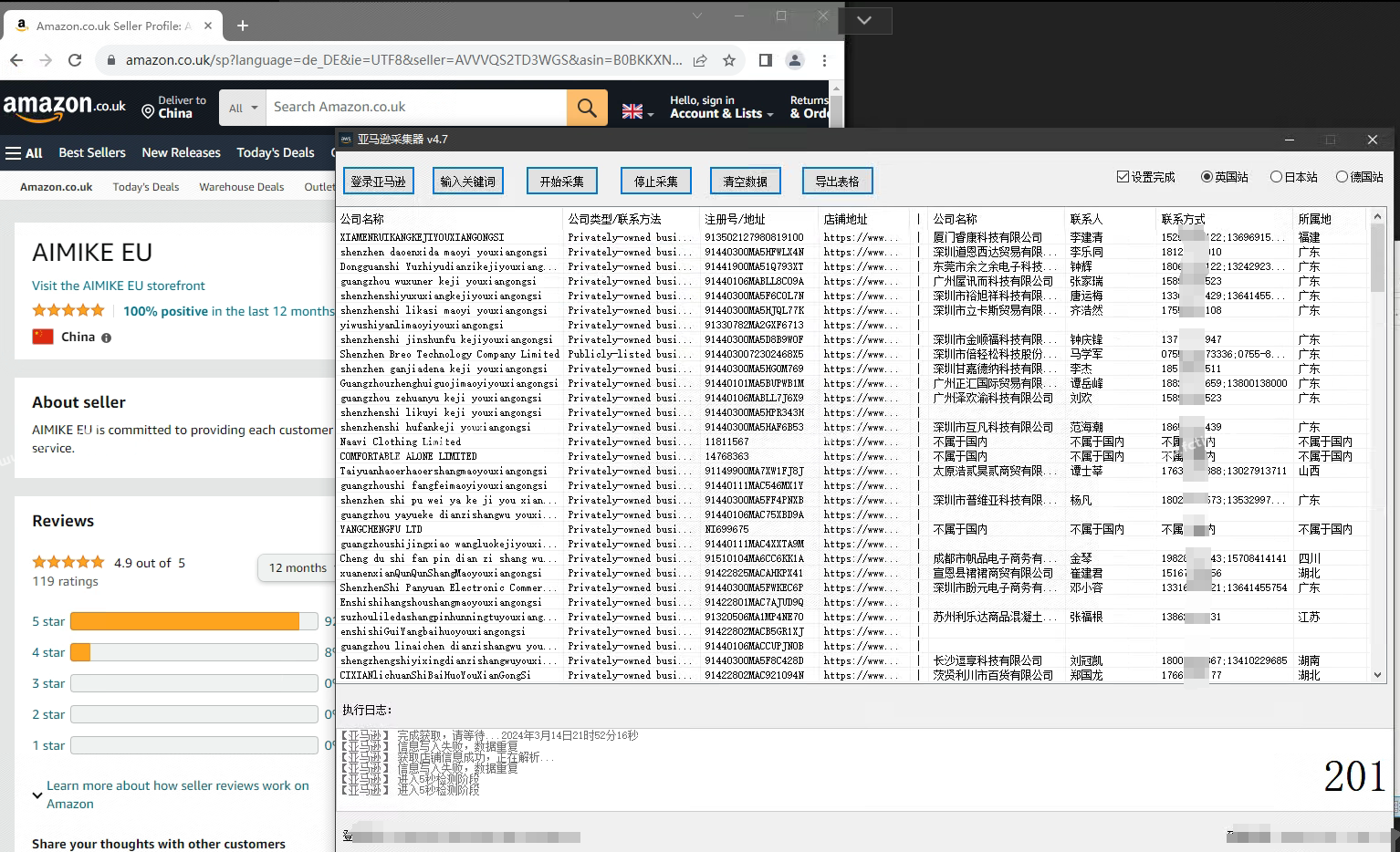Click 100% positive rating link
Image resolution: width=1400 pixels, height=852 pixels.
(165, 311)
